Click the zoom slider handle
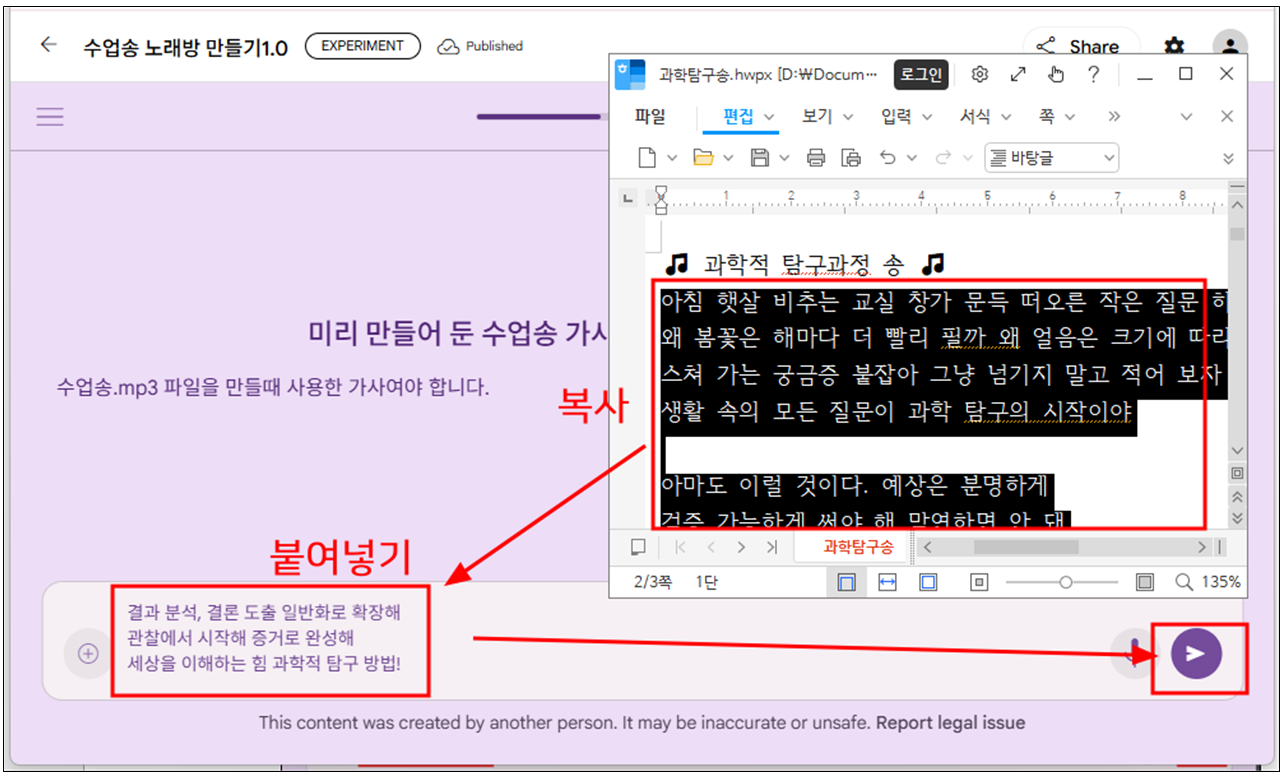Image resolution: width=1283 pixels, height=777 pixels. pos(1066,582)
